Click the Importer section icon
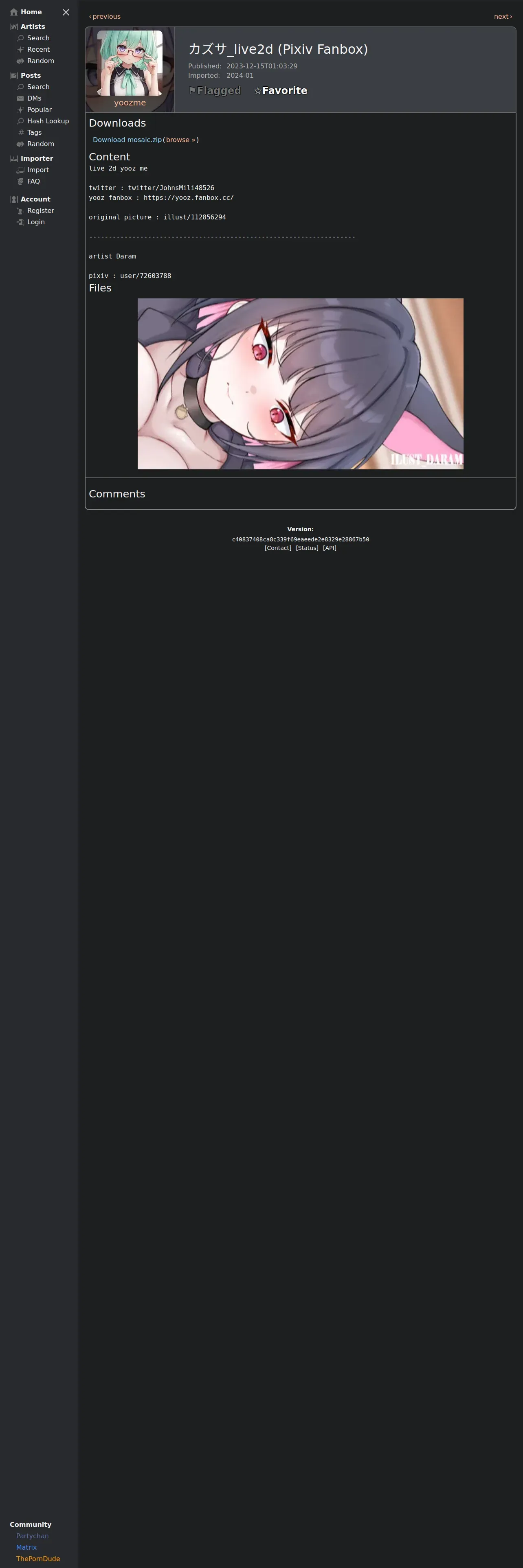Viewport: 523px width, 1568px height. 14,158
